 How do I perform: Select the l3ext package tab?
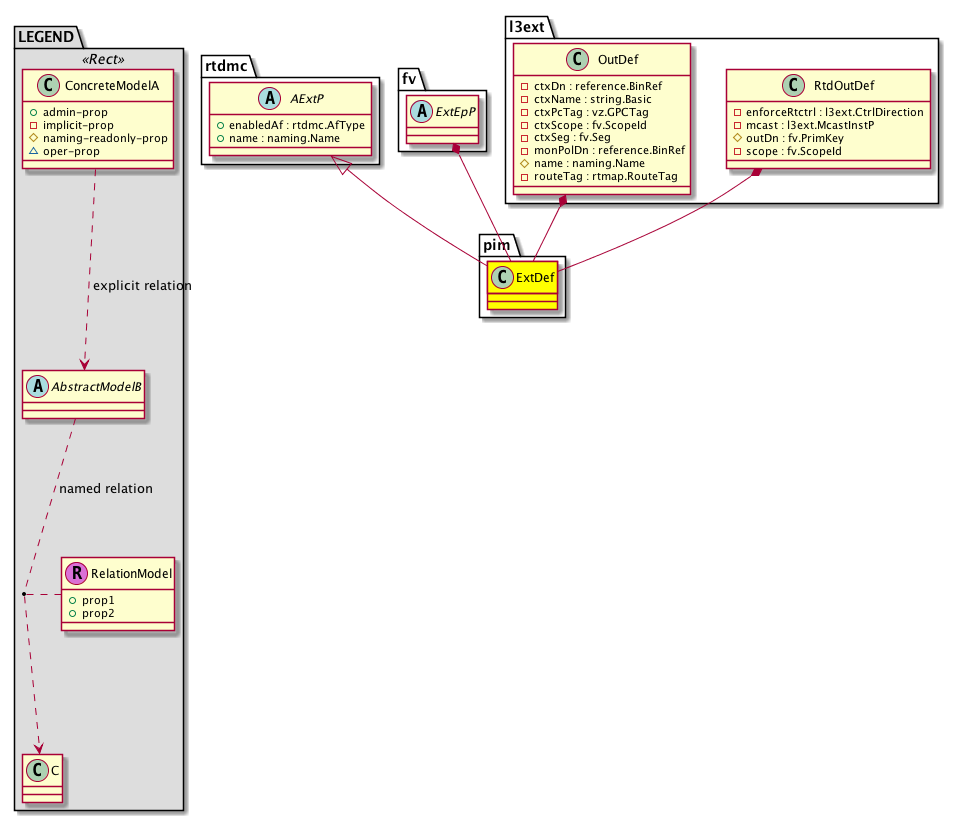(527, 28)
